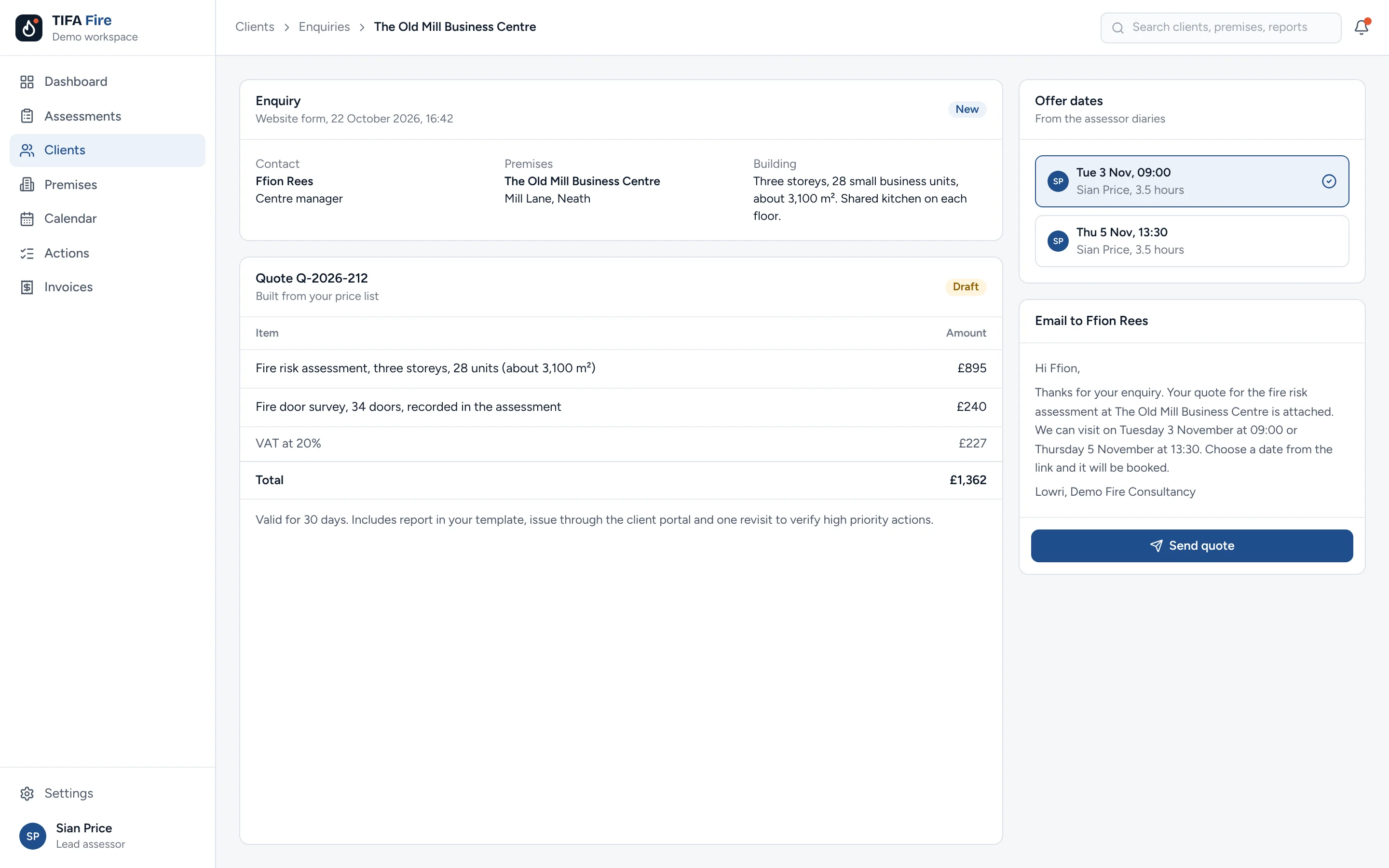This screenshot has width=1389, height=868.
Task: Open Settings in the sidebar
Action: click(108, 793)
